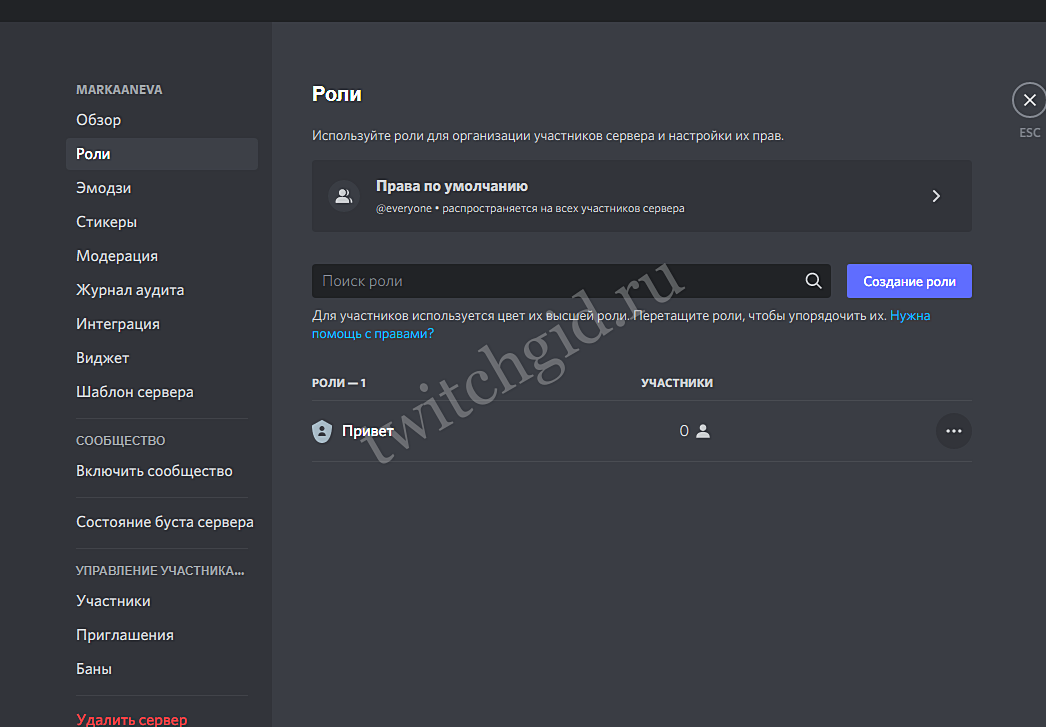This screenshot has height=727, width=1046.
Task: Go to Эмодзи settings
Action: coord(104,188)
